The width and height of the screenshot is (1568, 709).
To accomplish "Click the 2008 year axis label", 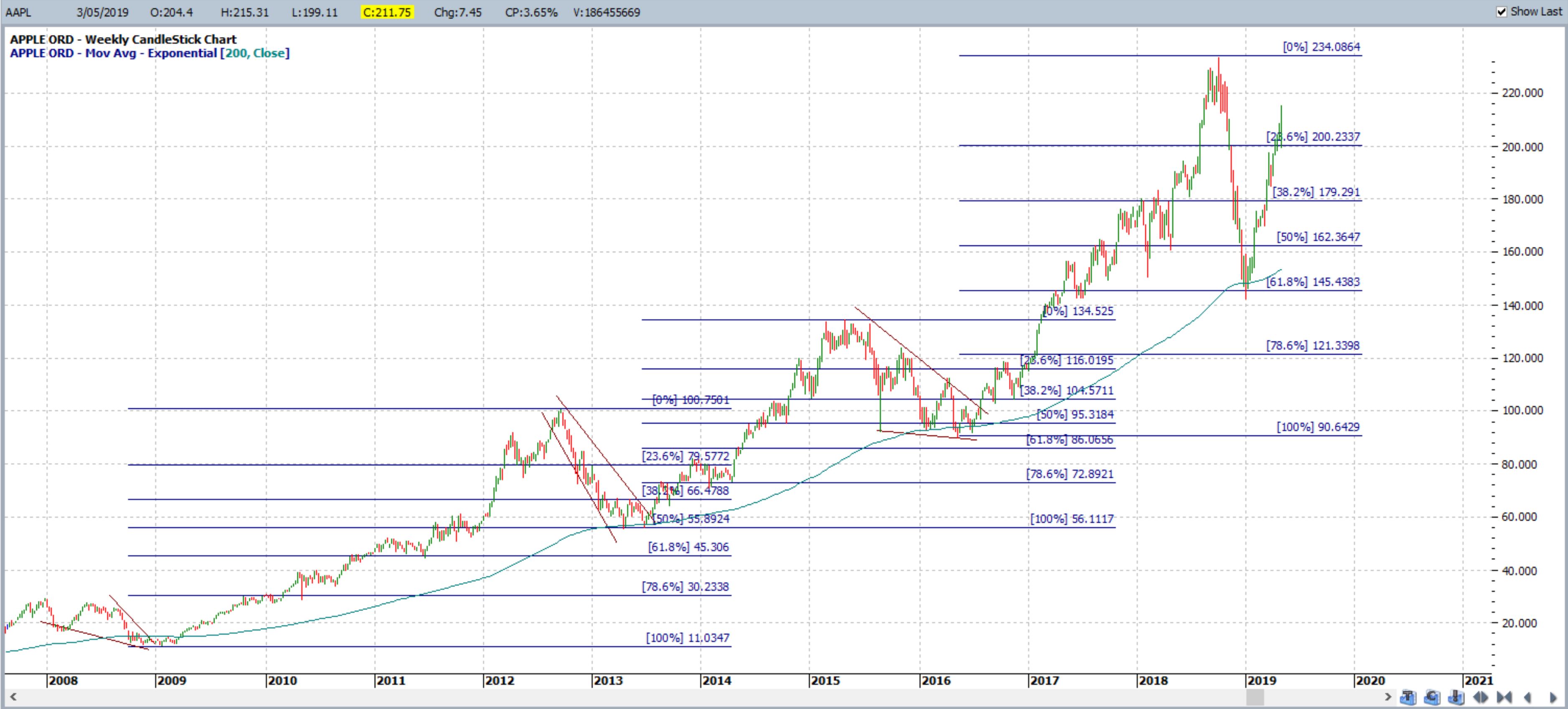I will coord(63,680).
